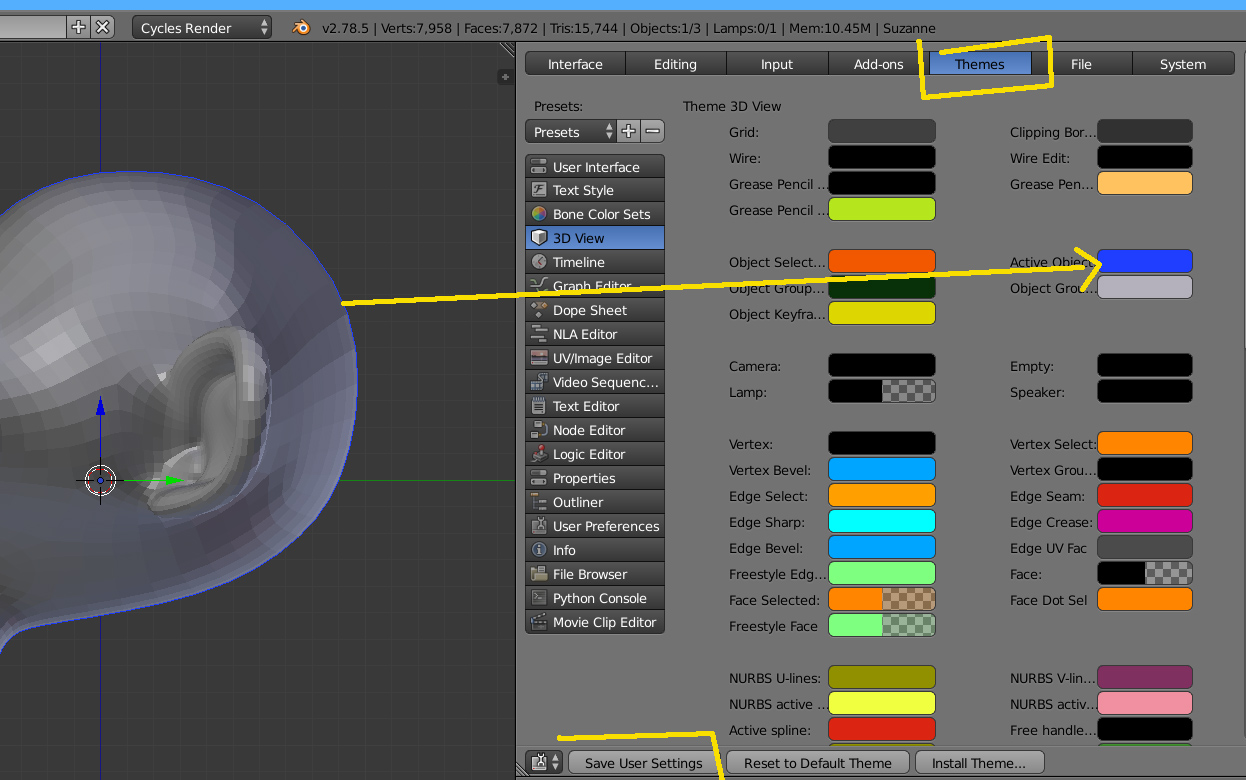Image resolution: width=1246 pixels, height=780 pixels.
Task: Add new scene with header plus button
Action: tap(79, 27)
